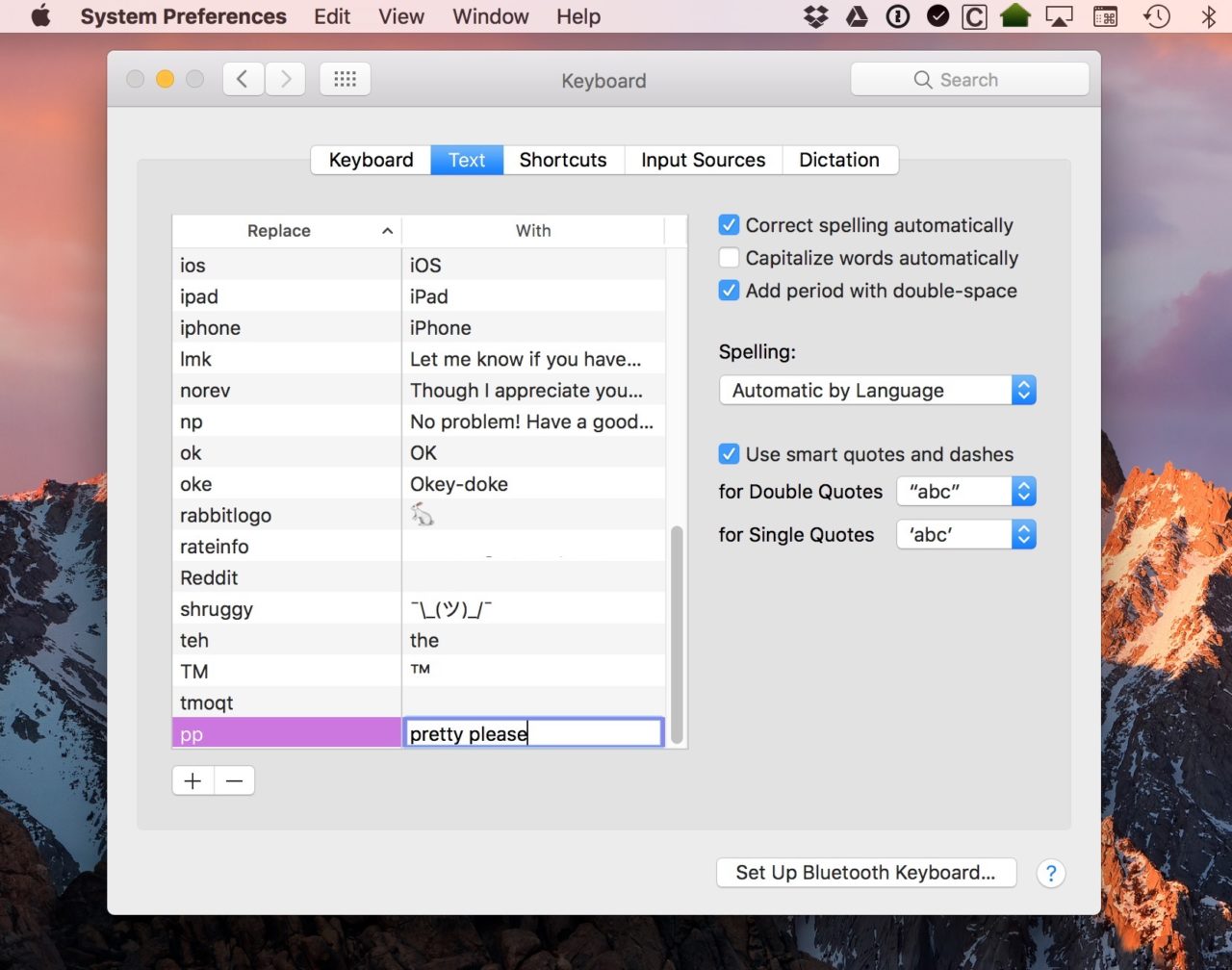Show all preferences grid button
The width and height of the screenshot is (1232, 970).
[346, 80]
